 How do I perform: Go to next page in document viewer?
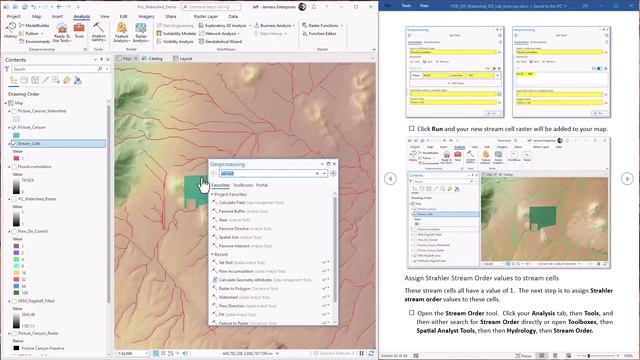[627, 178]
